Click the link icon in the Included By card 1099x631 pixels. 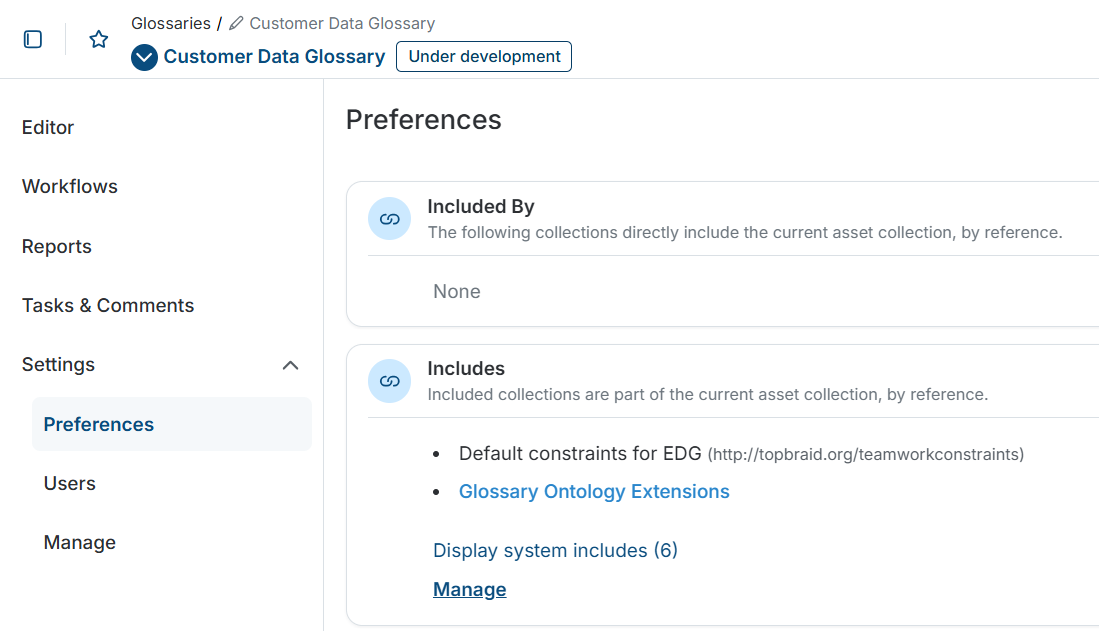pos(389,218)
